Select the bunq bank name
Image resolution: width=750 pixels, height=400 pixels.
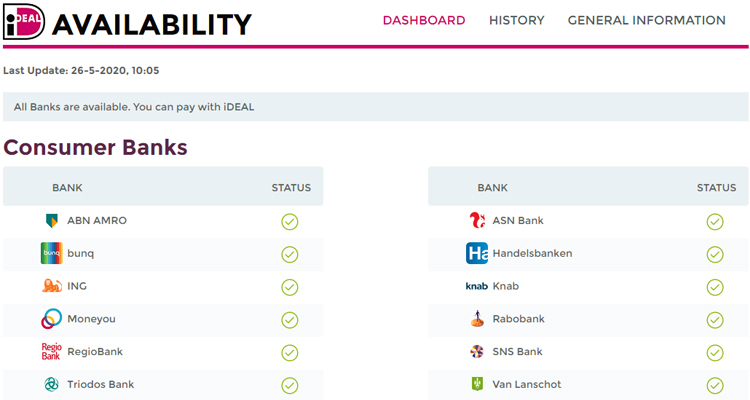coord(80,254)
